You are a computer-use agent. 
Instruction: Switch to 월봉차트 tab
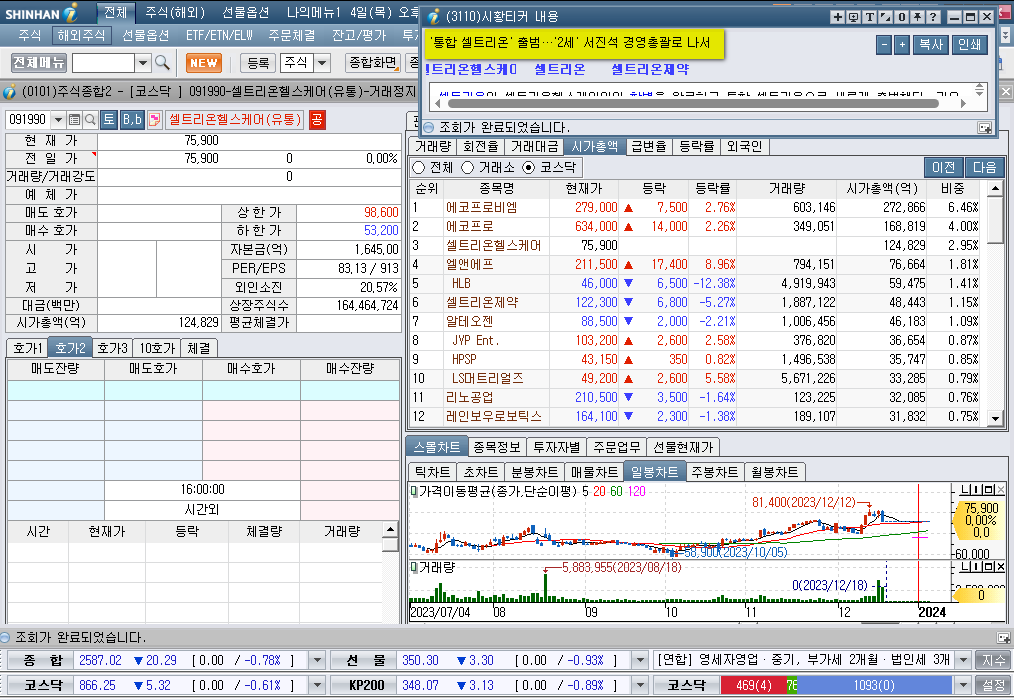(775, 472)
